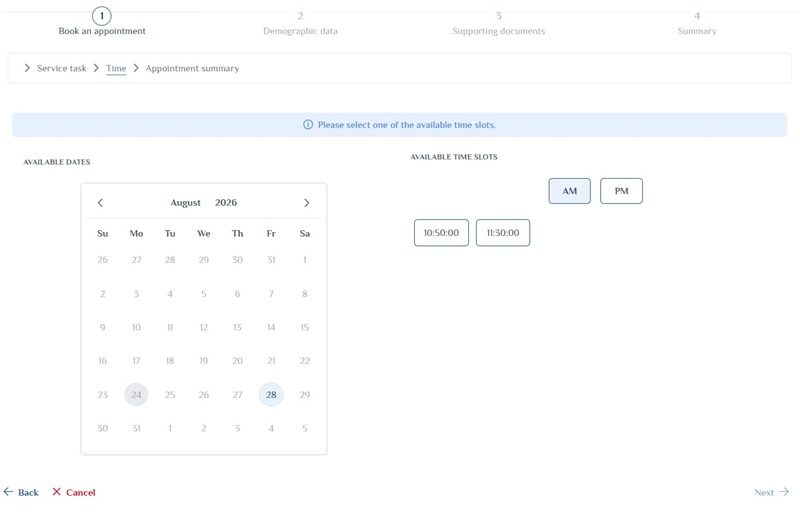Open the August month selector
The width and height of the screenshot is (800, 515).
185,203
